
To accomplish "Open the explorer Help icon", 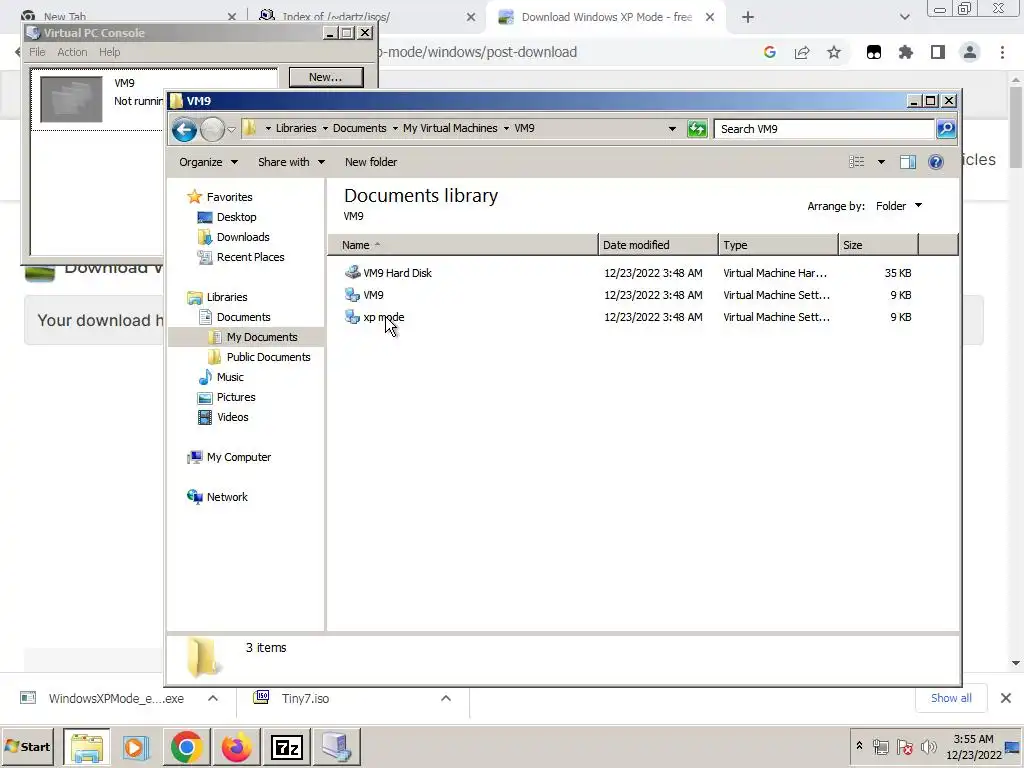I will [935, 162].
